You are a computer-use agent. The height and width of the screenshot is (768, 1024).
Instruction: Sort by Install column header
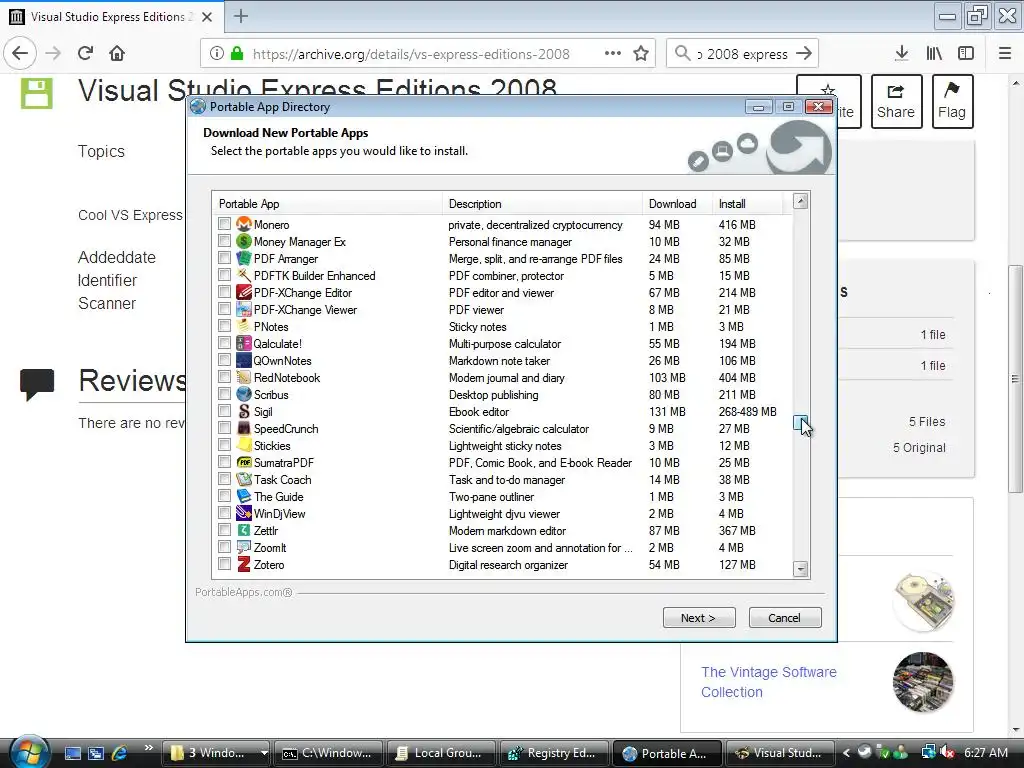(747, 204)
